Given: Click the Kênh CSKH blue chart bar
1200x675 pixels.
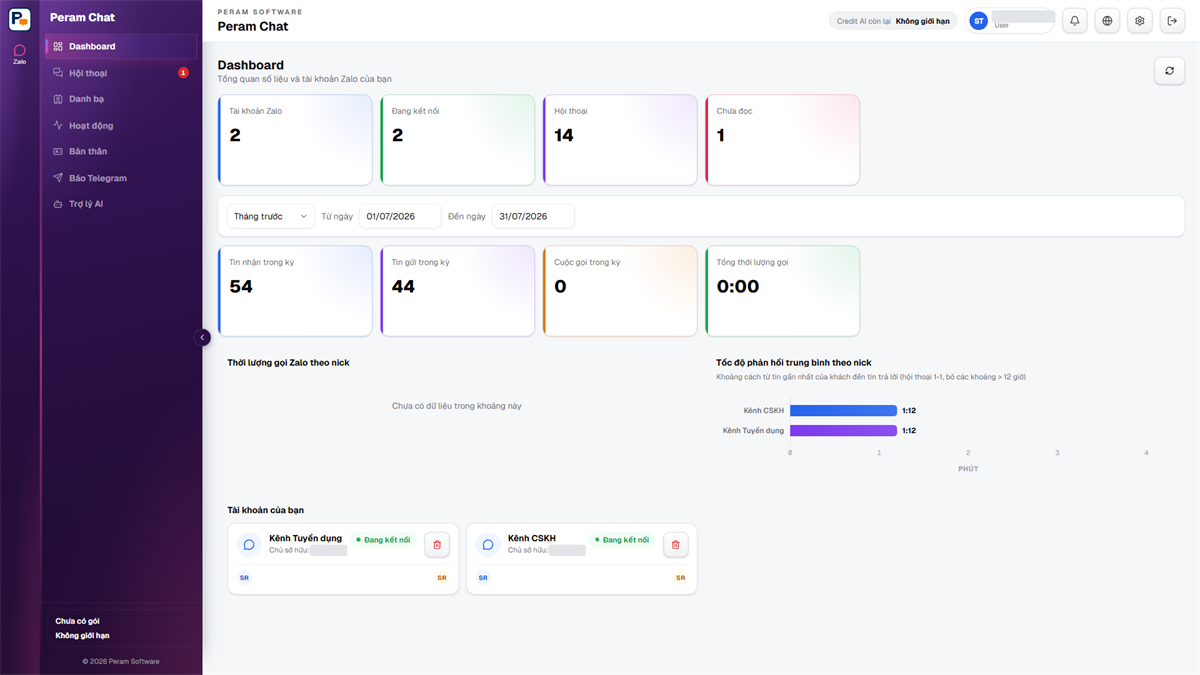Looking at the screenshot, I should 843,410.
